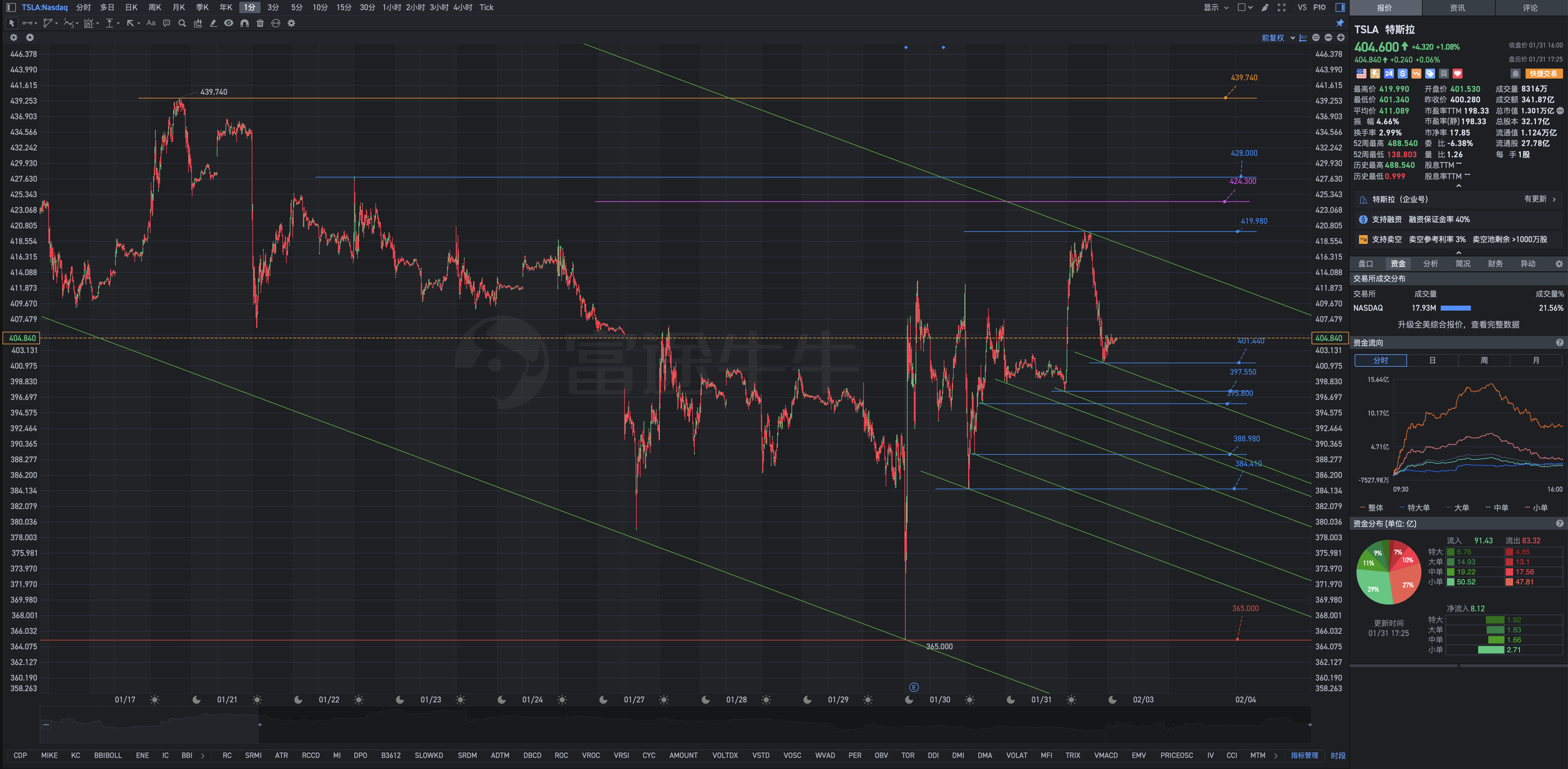Open chart settings gear below the toolbar

click(x=14, y=38)
